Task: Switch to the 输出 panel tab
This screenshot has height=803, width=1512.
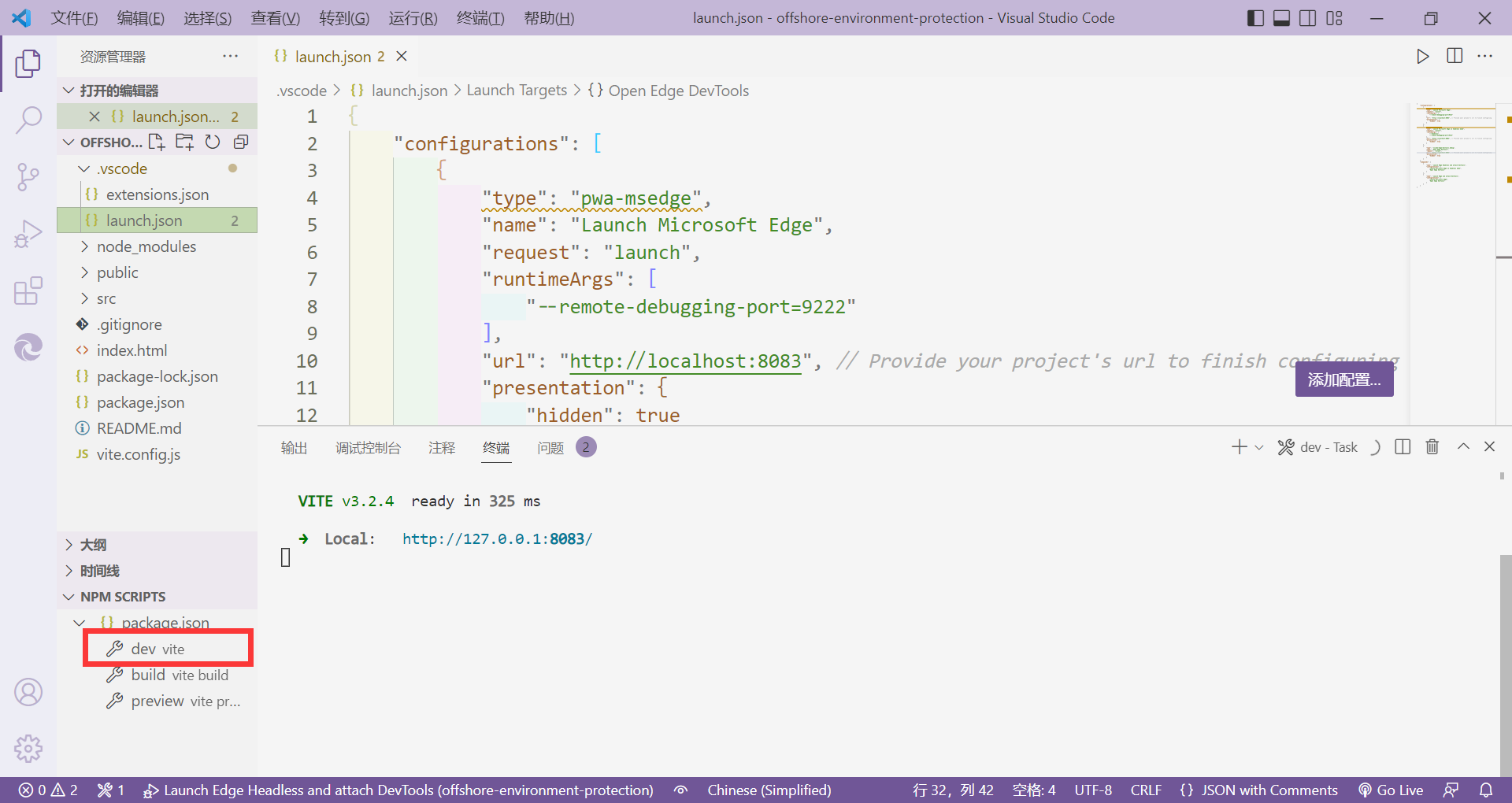Action: click(294, 448)
